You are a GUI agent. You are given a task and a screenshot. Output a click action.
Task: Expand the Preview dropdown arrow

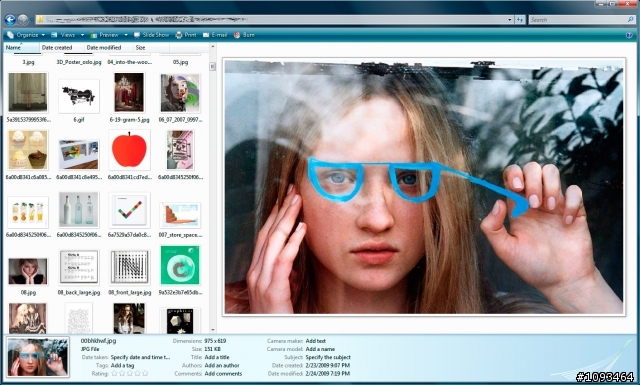click(x=126, y=35)
